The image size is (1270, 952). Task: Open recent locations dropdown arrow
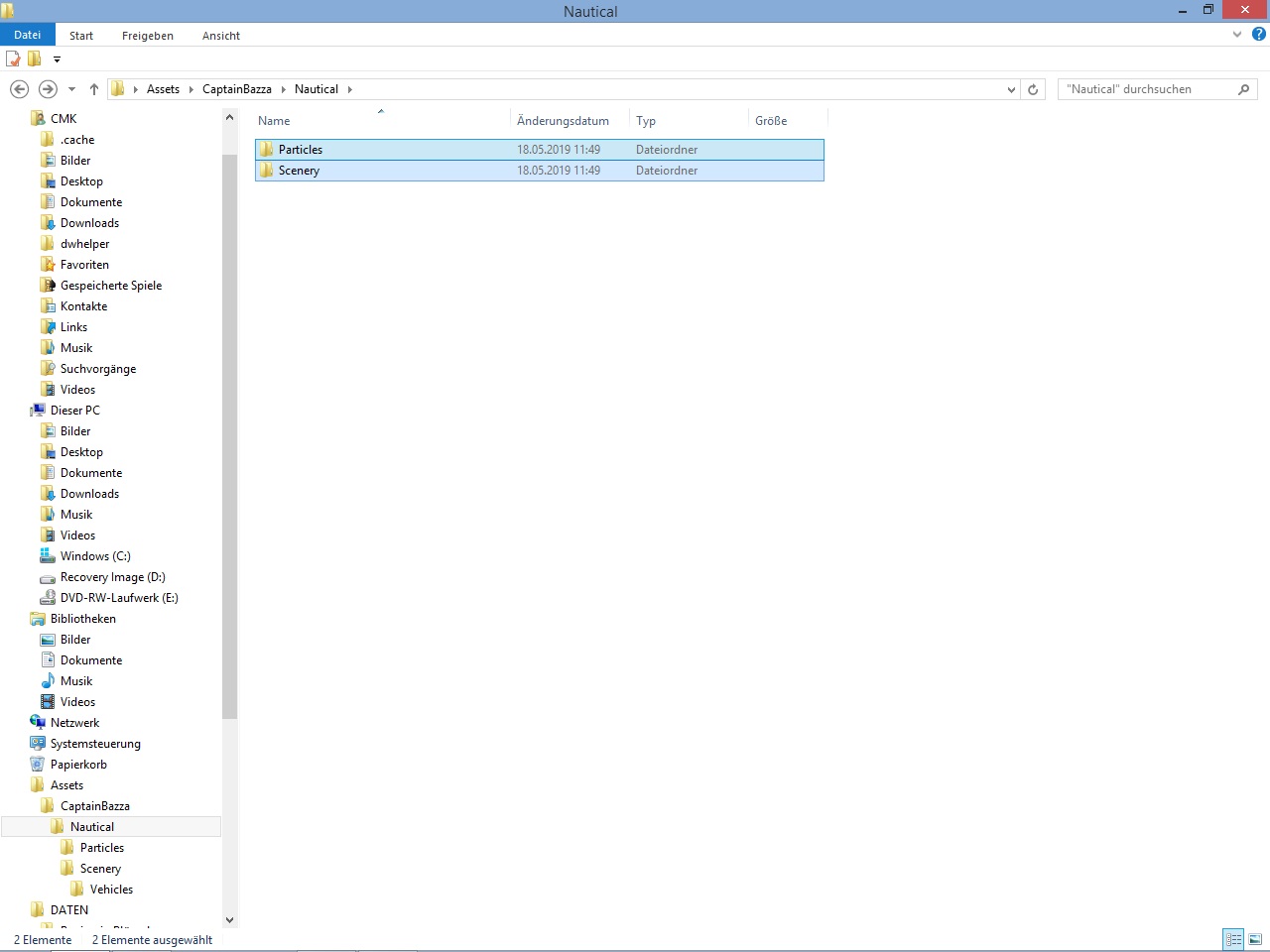71,89
